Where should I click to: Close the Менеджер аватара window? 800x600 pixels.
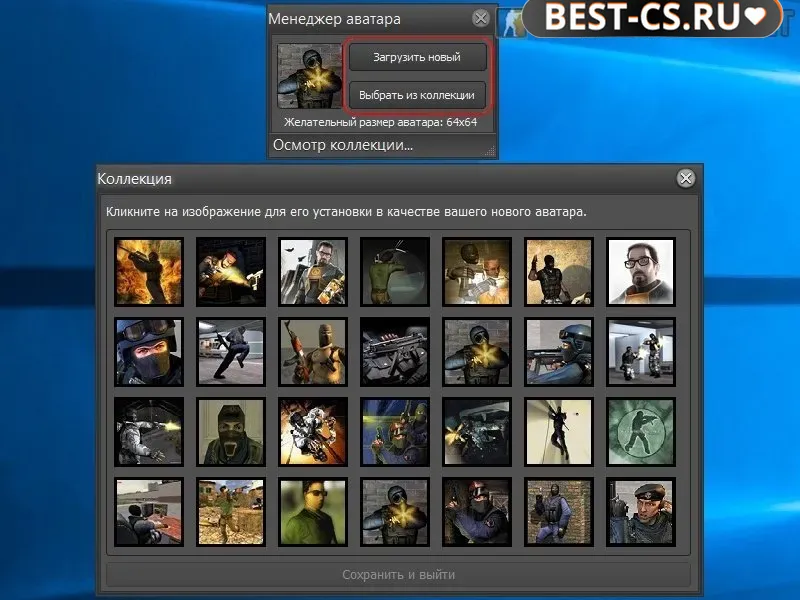481,18
